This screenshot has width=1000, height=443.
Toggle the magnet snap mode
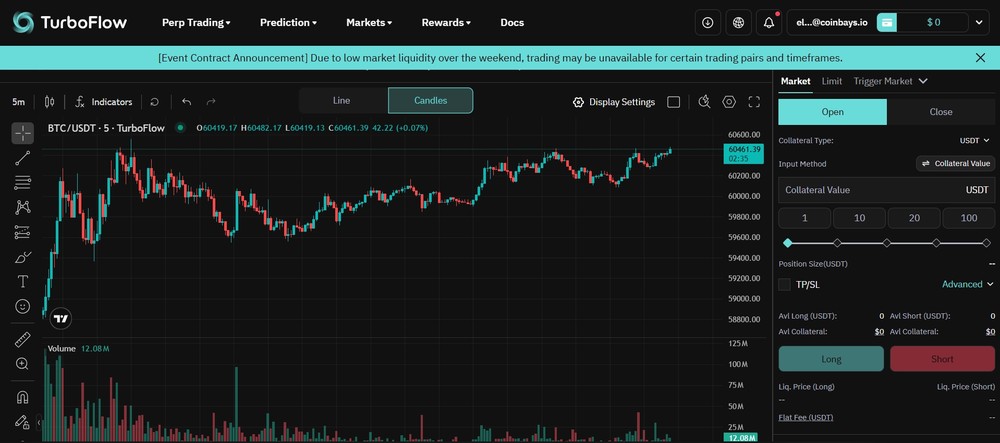[22, 397]
